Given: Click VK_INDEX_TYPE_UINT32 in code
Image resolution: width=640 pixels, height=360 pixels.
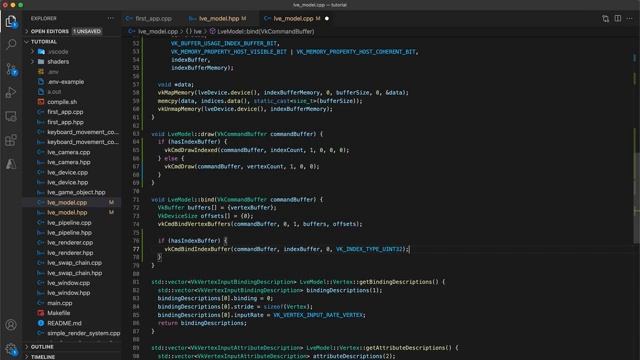Looking at the screenshot, I should click(x=369, y=249).
